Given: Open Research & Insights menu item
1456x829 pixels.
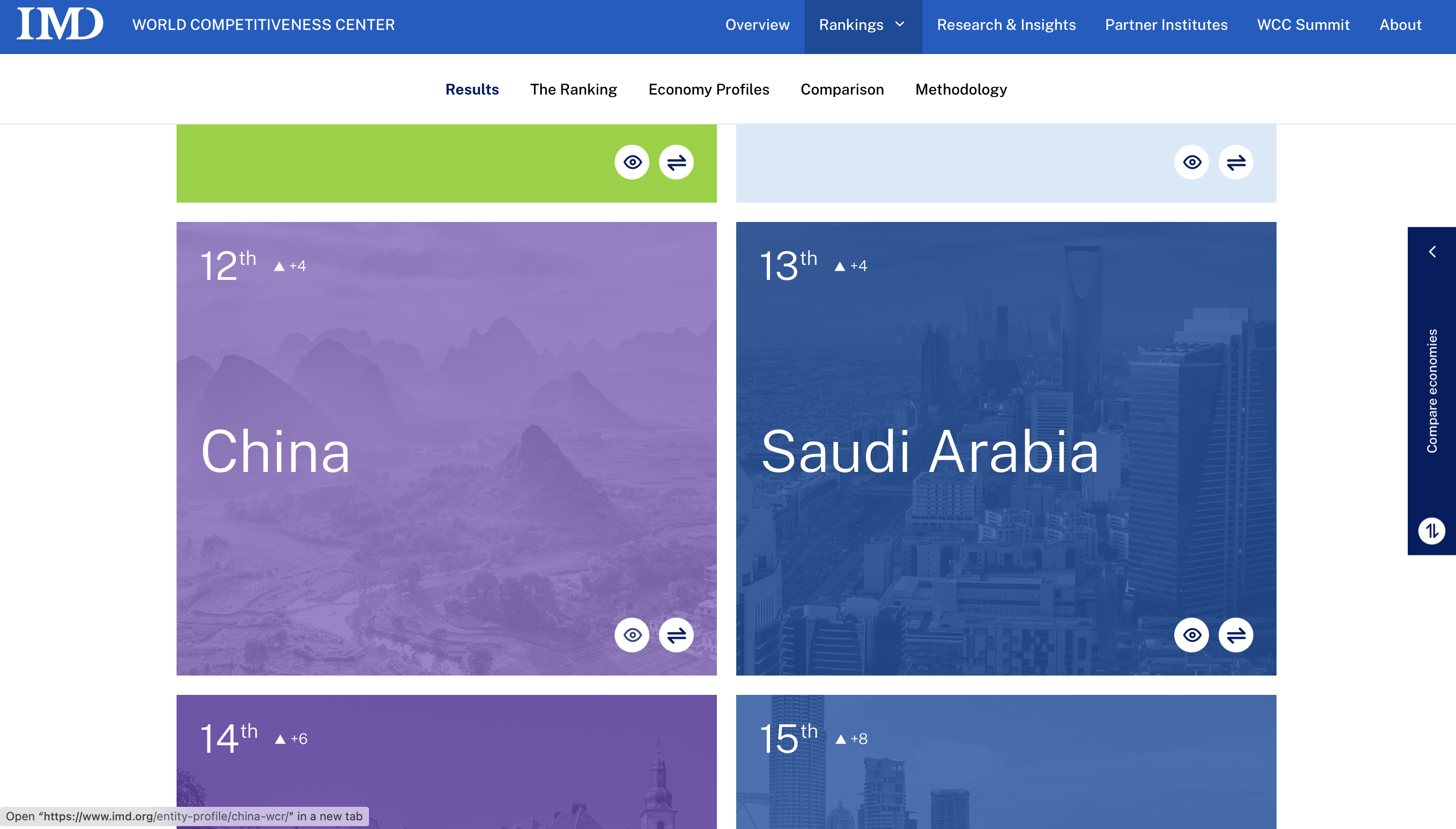Looking at the screenshot, I should 1006,25.
